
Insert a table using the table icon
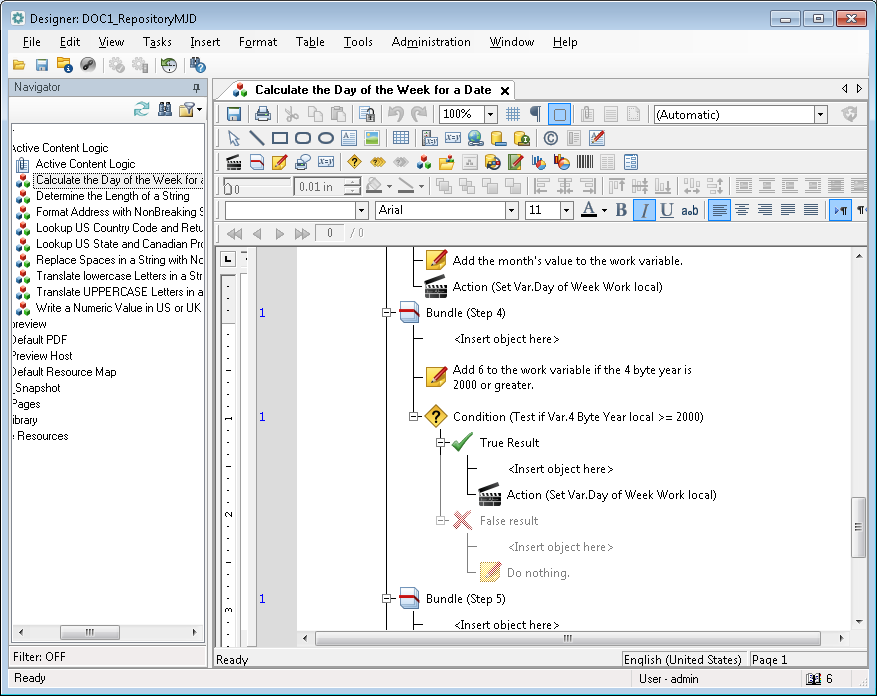tap(400, 138)
